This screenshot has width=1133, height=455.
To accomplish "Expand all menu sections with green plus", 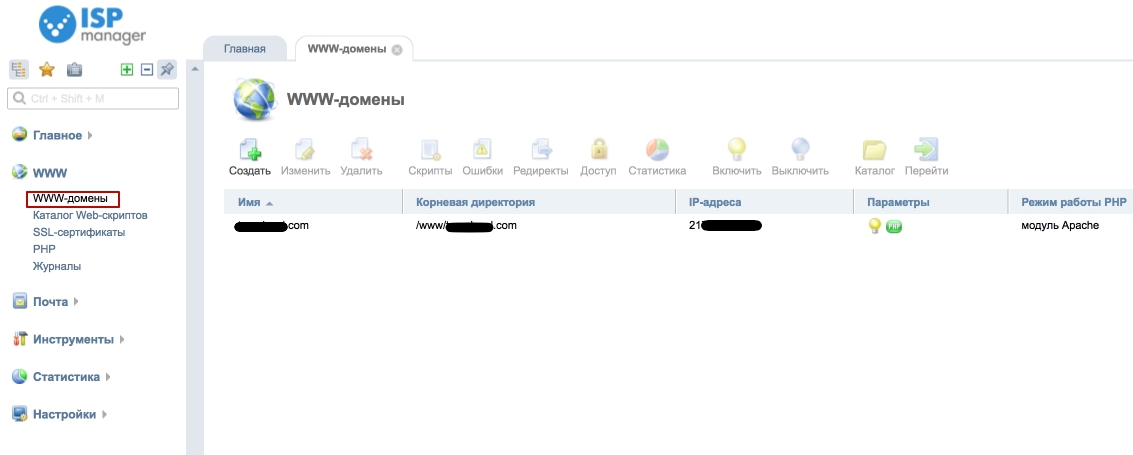I will [x=127, y=70].
